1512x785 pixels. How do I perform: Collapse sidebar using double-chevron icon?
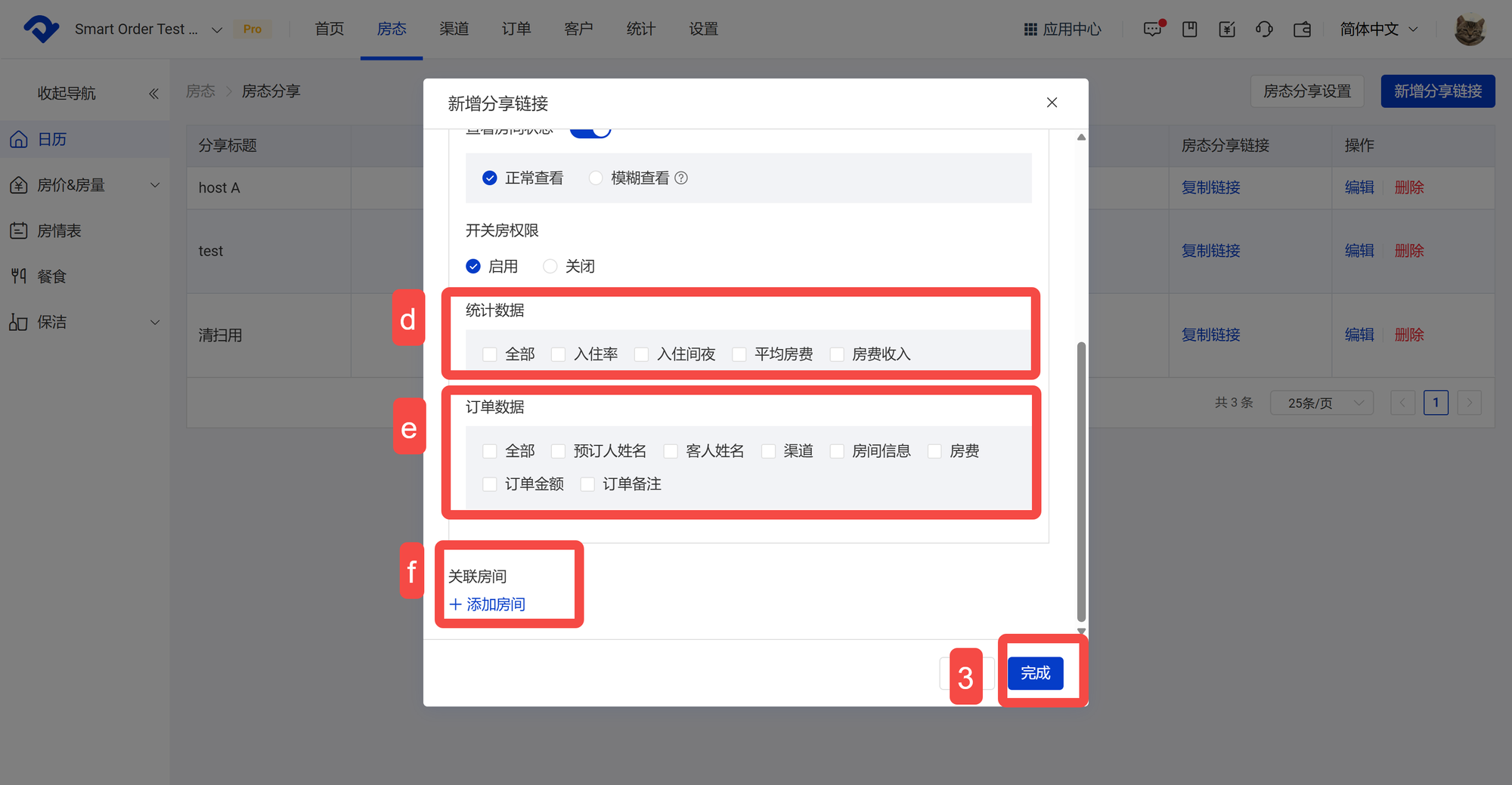click(x=153, y=94)
